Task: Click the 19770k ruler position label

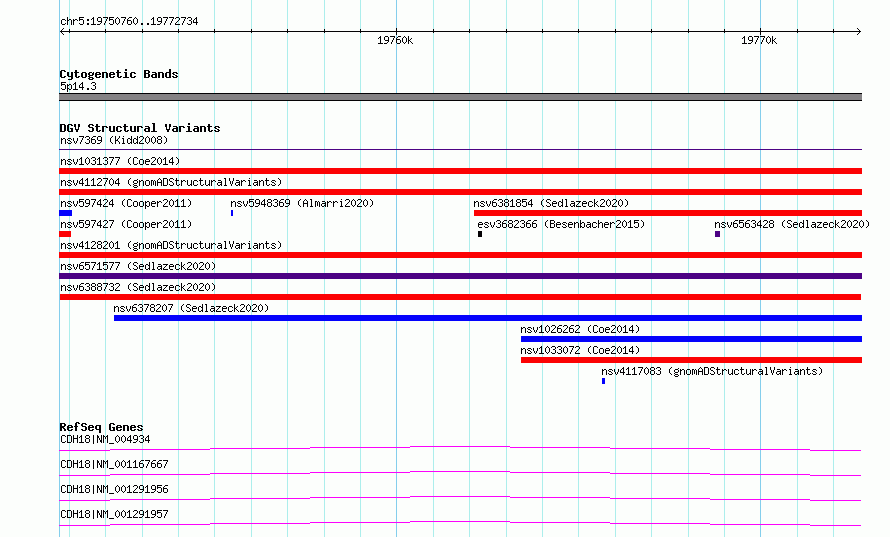Action: tap(759, 40)
